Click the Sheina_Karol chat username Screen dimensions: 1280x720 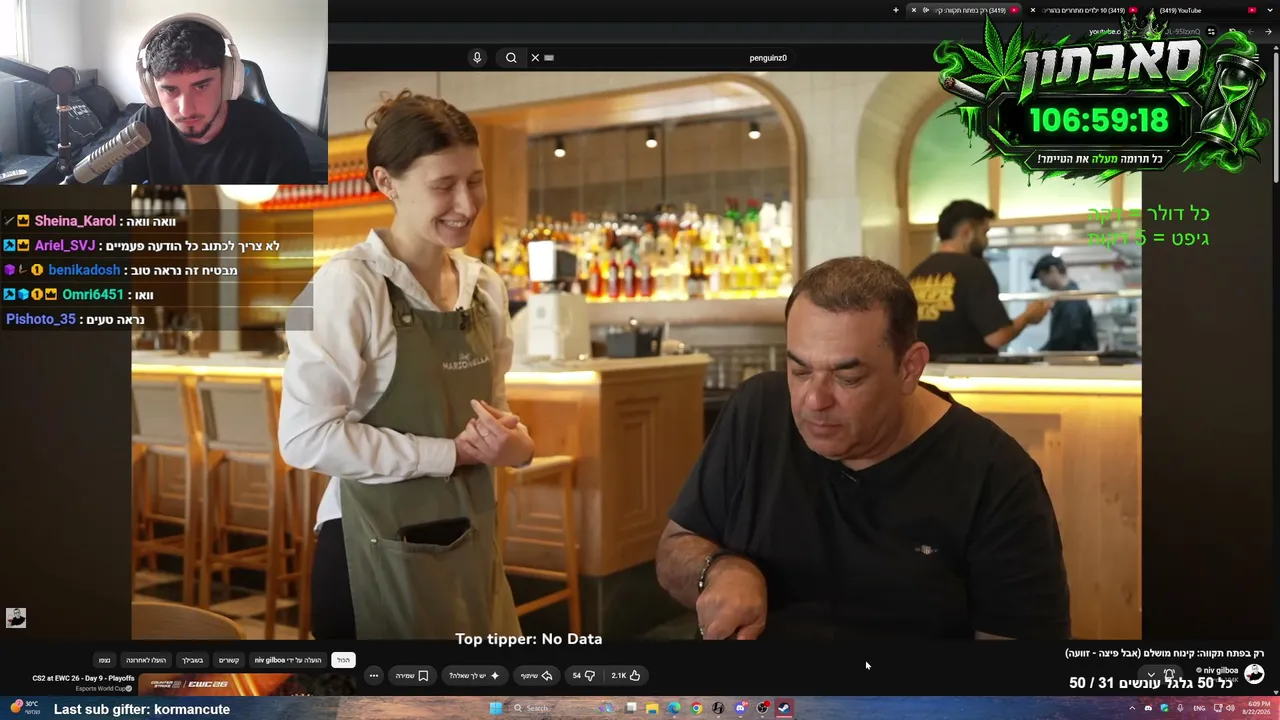75,221
